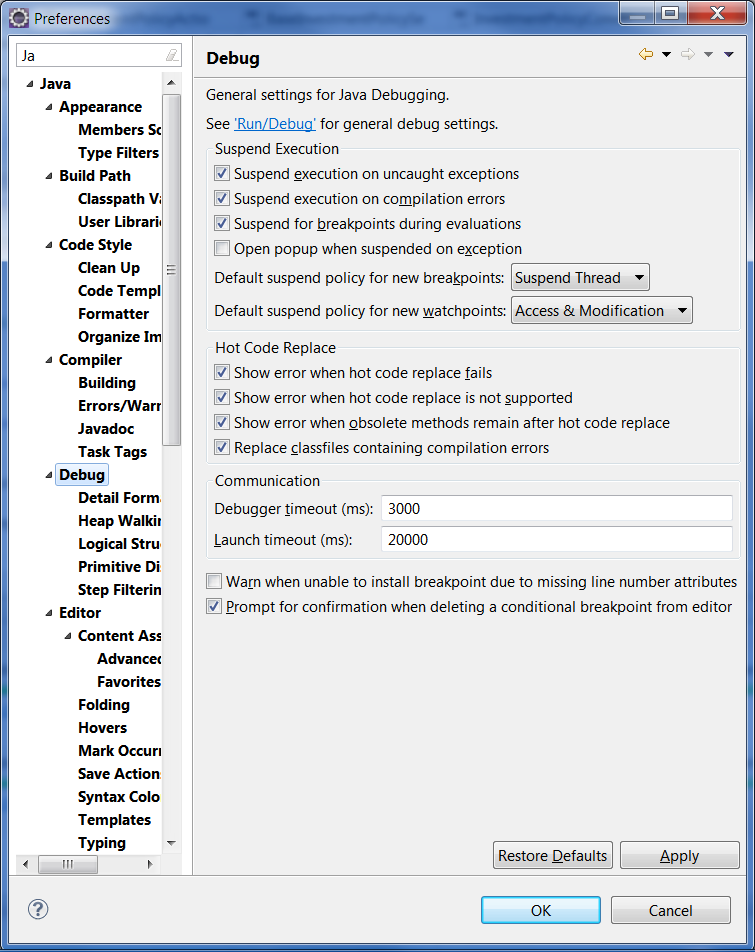Screen dimensions: 755x952
Task: Toggle Show error when obsolete methods remain
Action: [x=222, y=422]
